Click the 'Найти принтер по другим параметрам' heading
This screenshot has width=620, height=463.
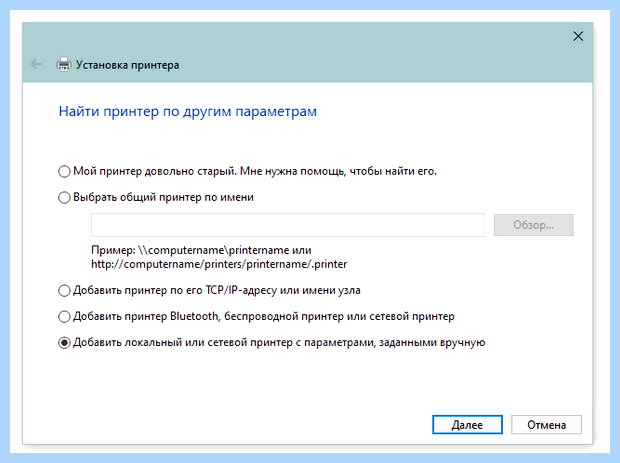pyautogui.click(x=188, y=112)
